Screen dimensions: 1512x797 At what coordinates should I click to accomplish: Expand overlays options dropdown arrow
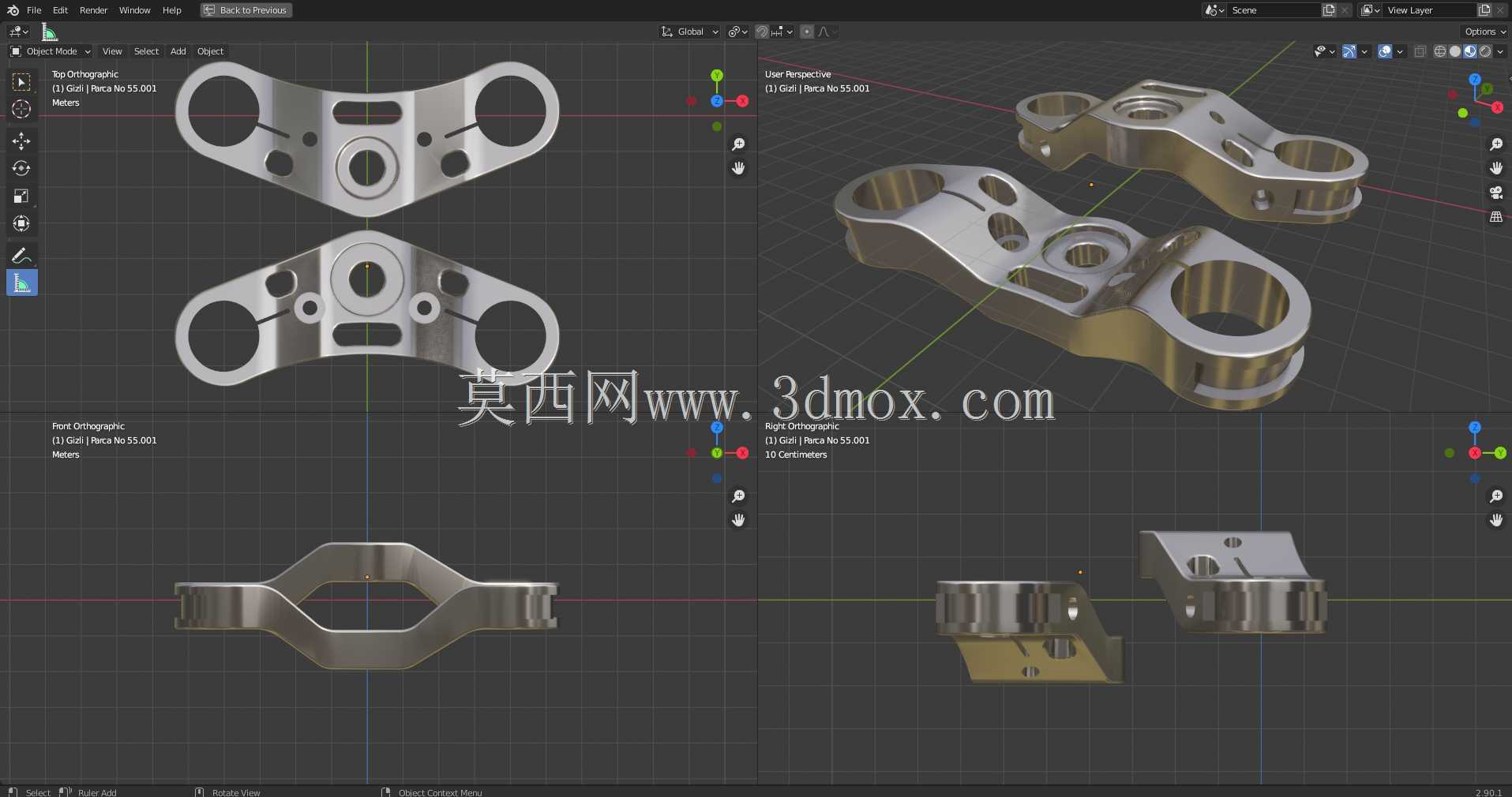(x=1400, y=51)
